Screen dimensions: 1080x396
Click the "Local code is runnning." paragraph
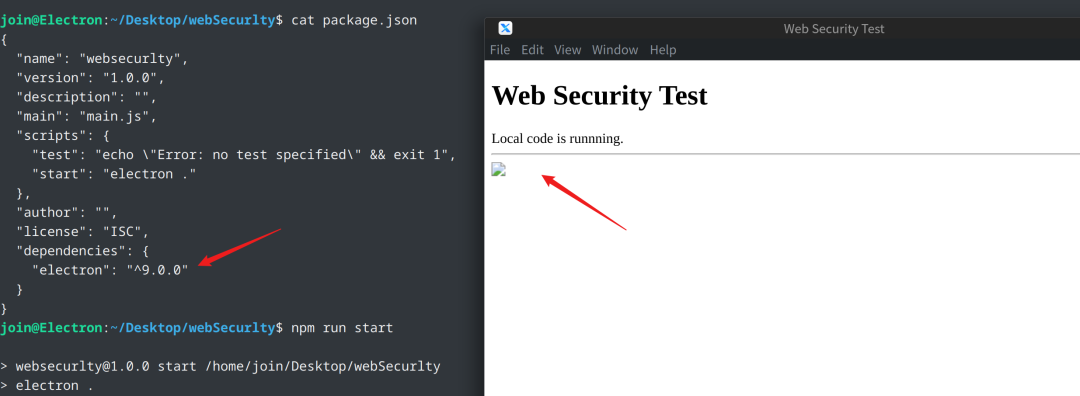pos(557,138)
